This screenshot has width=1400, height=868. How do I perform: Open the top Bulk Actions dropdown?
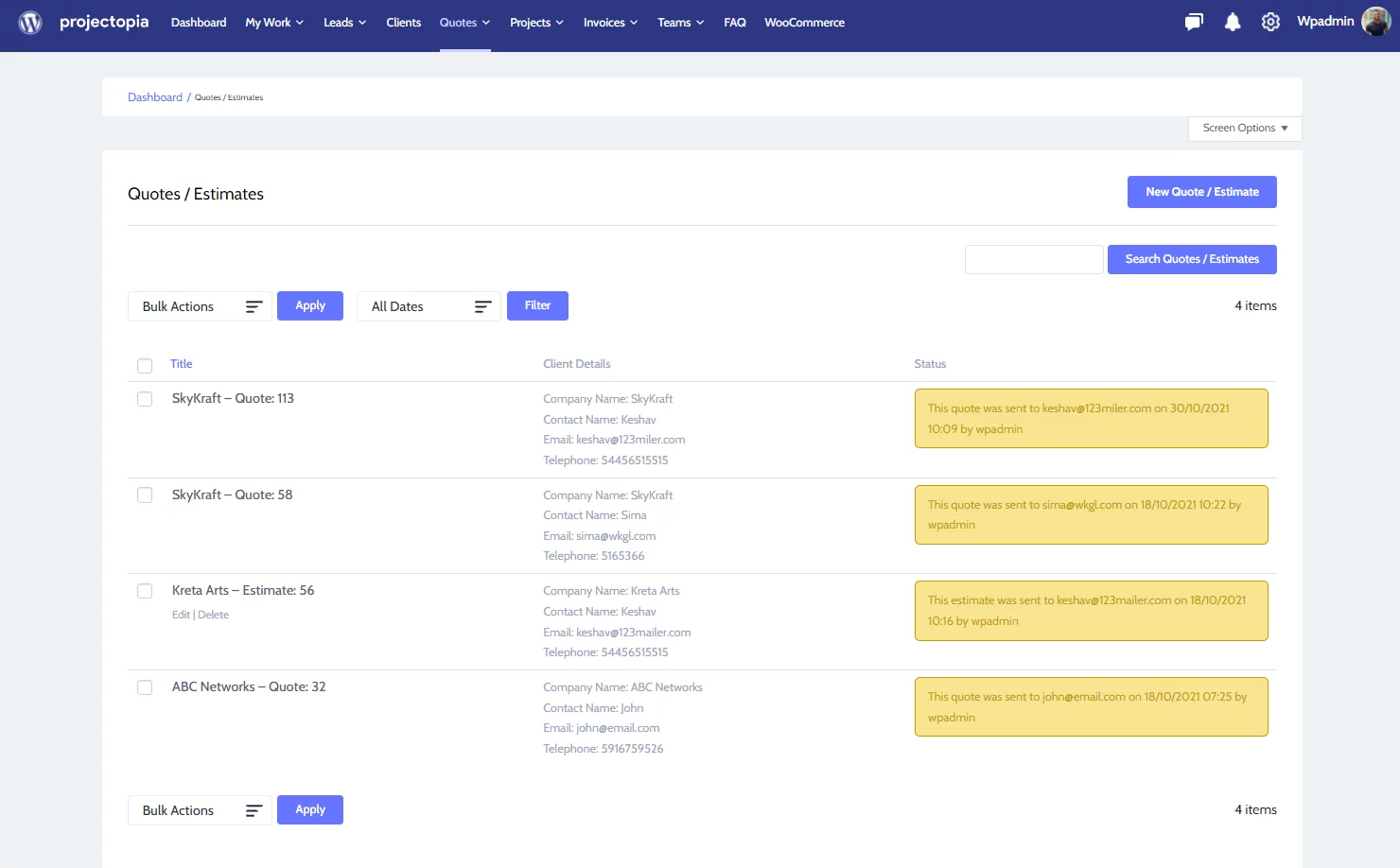pos(200,306)
